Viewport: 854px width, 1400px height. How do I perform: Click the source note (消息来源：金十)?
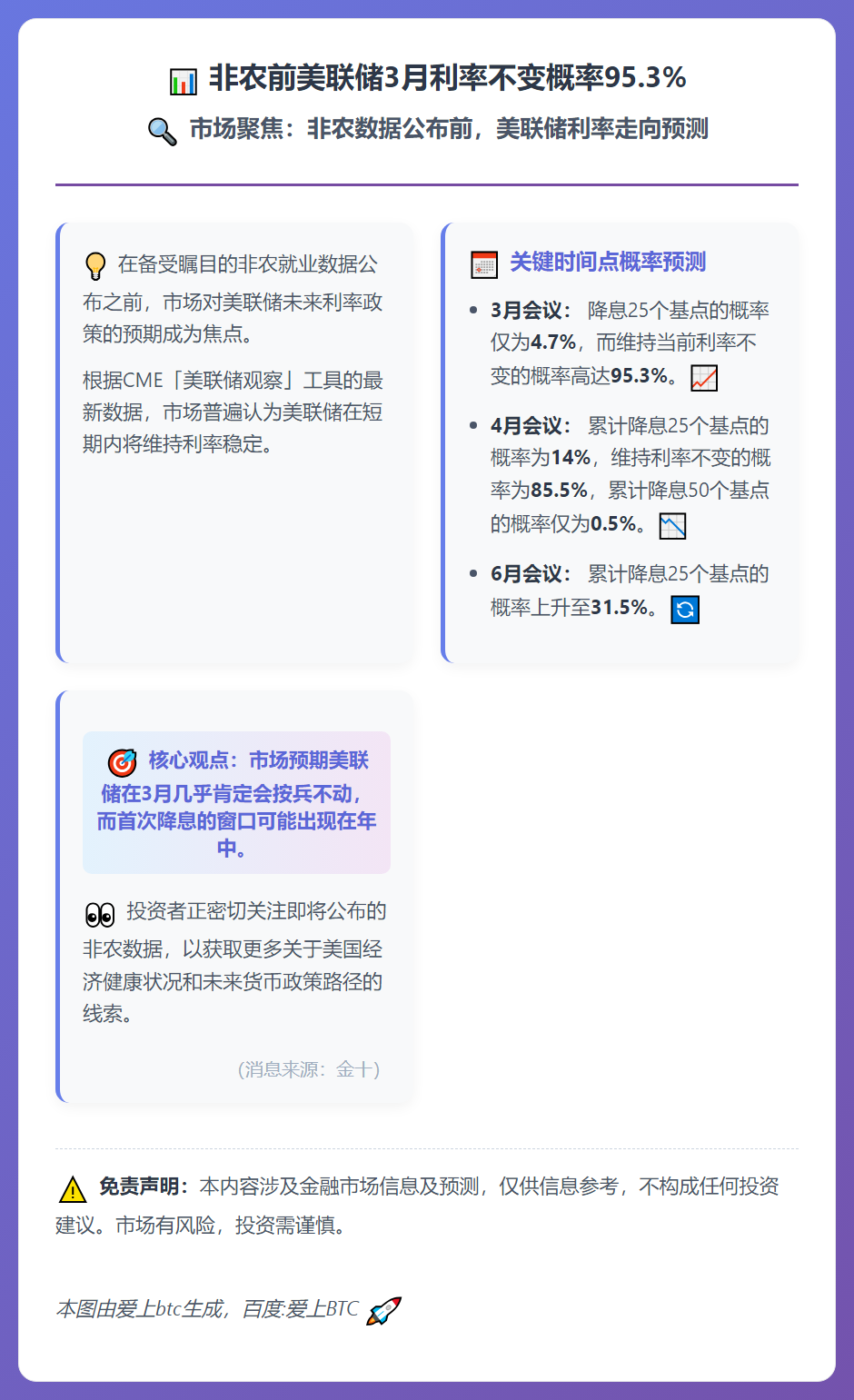pos(309,1069)
